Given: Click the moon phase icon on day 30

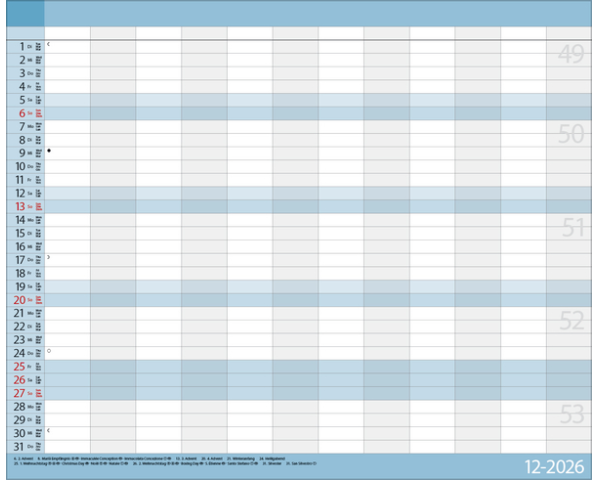Looking at the screenshot, I should pos(48,431).
